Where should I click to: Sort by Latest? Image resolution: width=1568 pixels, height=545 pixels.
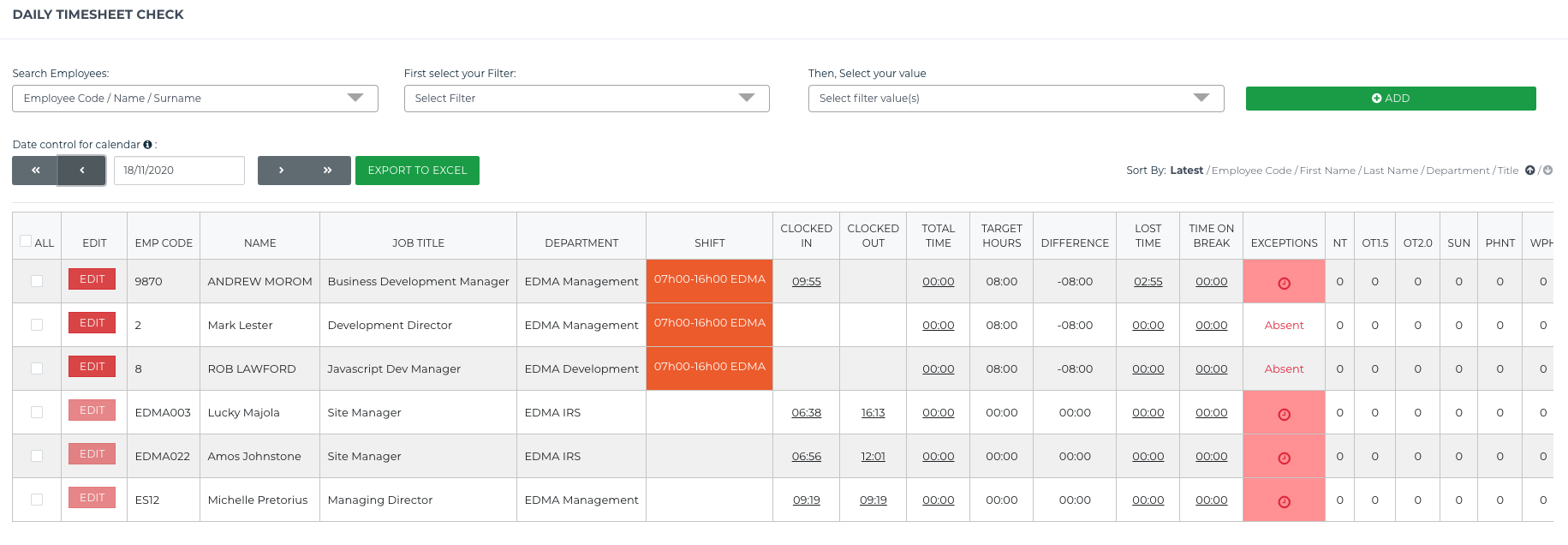coord(1186,171)
